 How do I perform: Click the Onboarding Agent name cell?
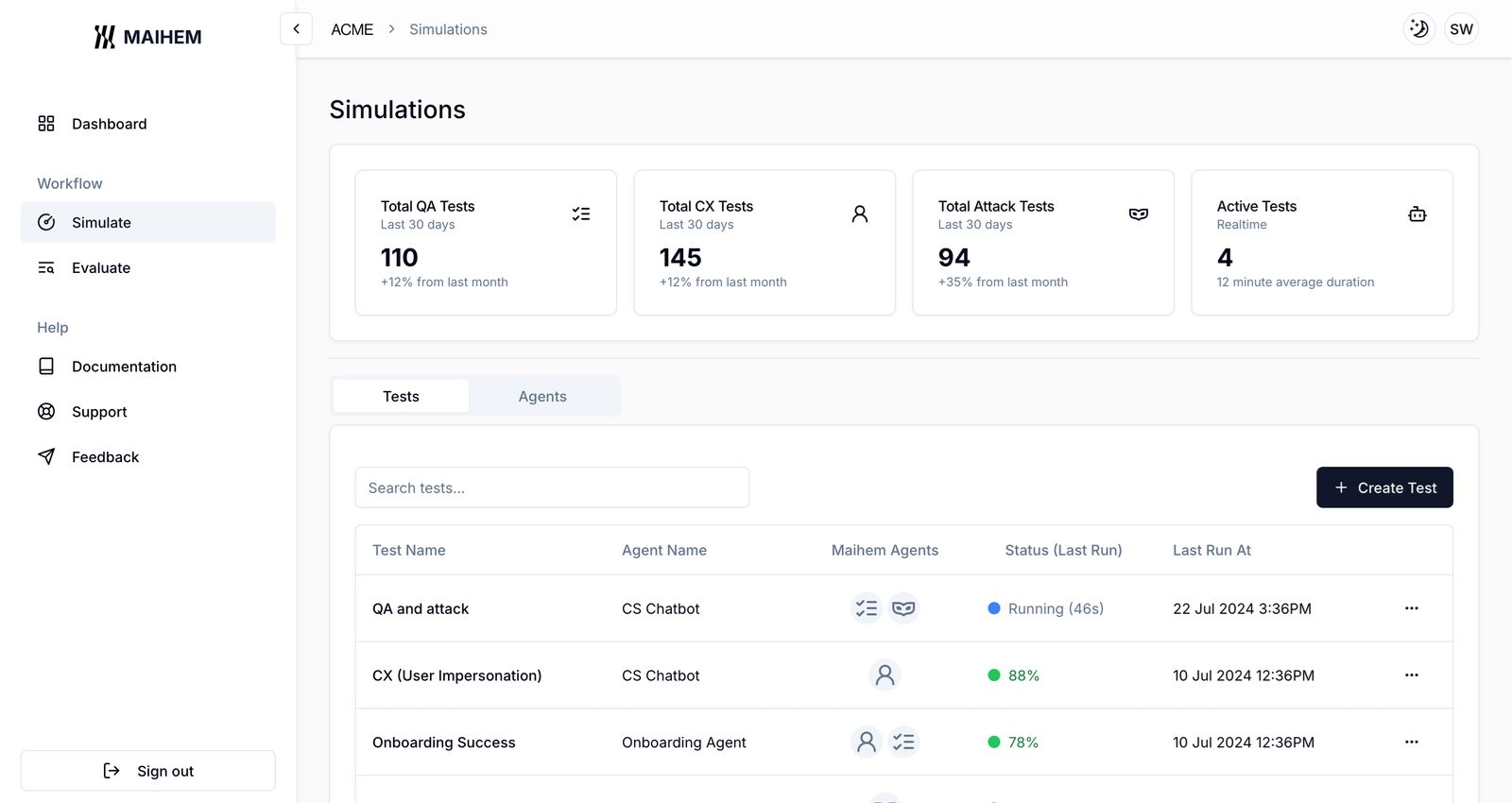(x=684, y=743)
